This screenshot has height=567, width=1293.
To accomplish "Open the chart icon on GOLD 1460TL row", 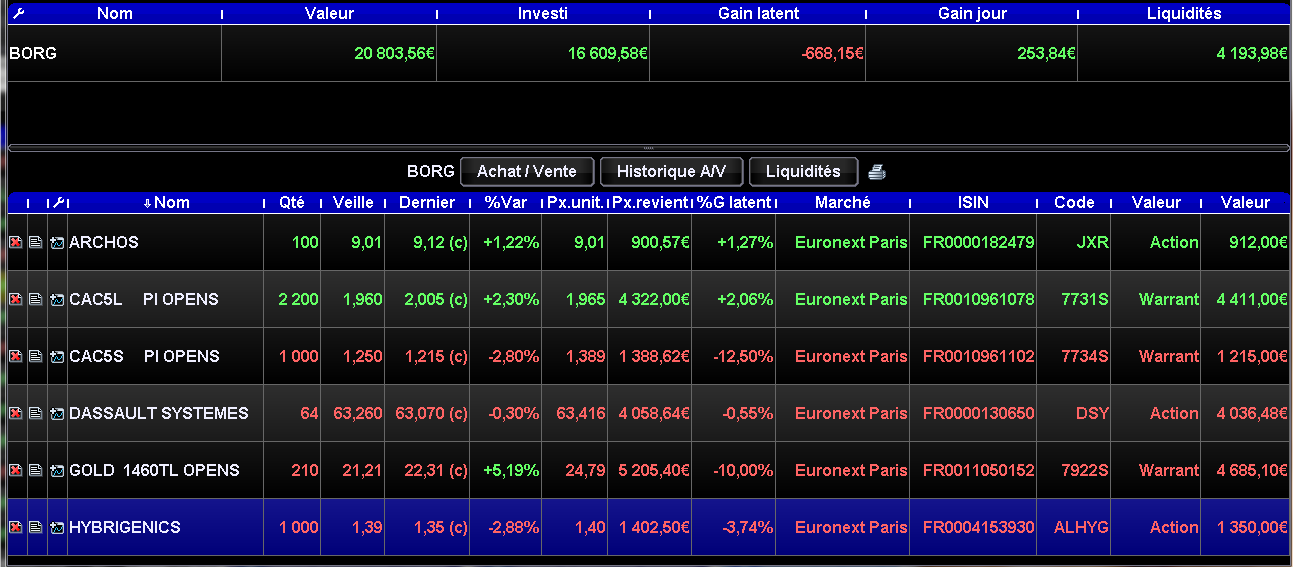I will click(57, 471).
